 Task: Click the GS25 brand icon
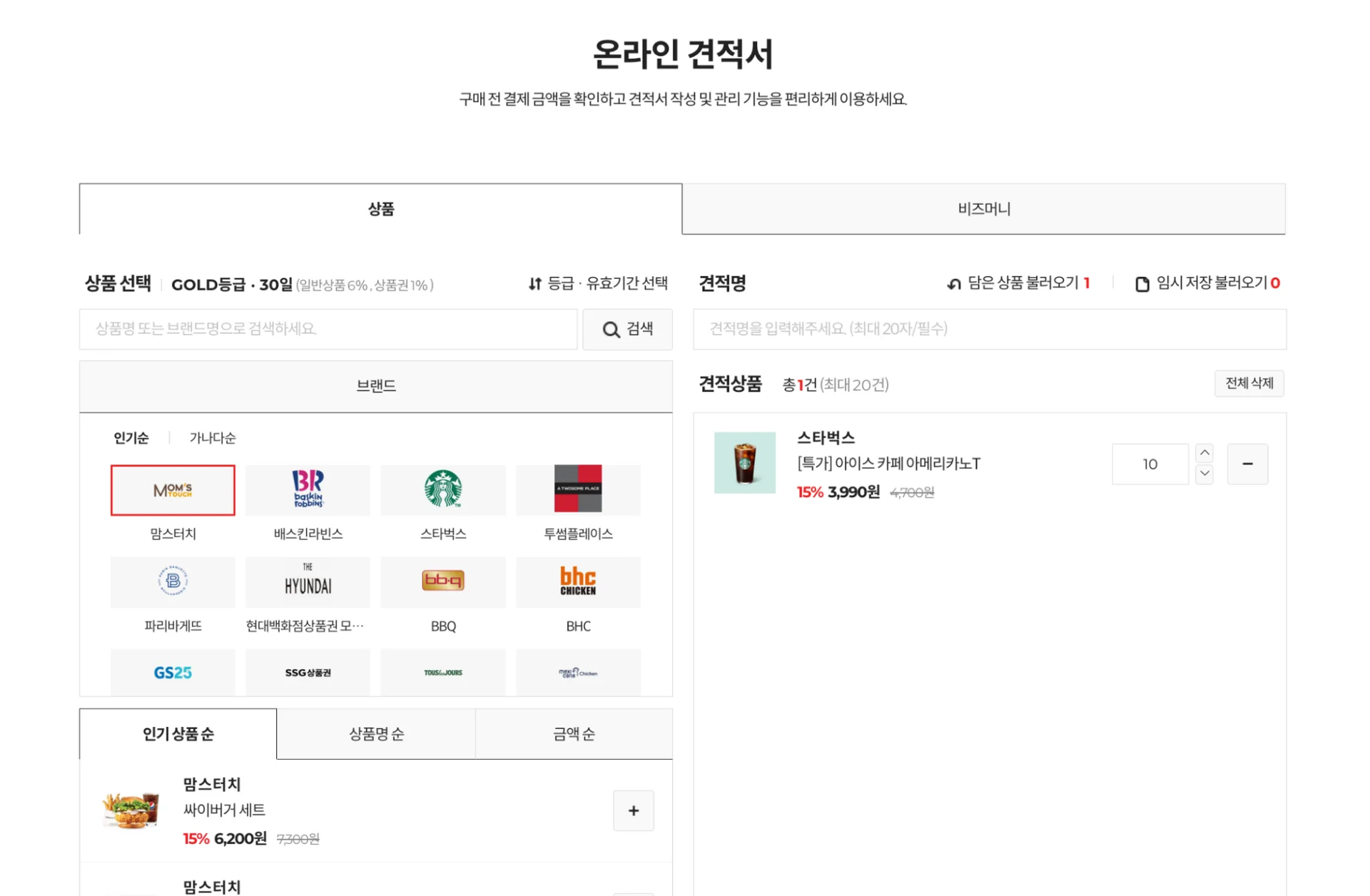172,671
